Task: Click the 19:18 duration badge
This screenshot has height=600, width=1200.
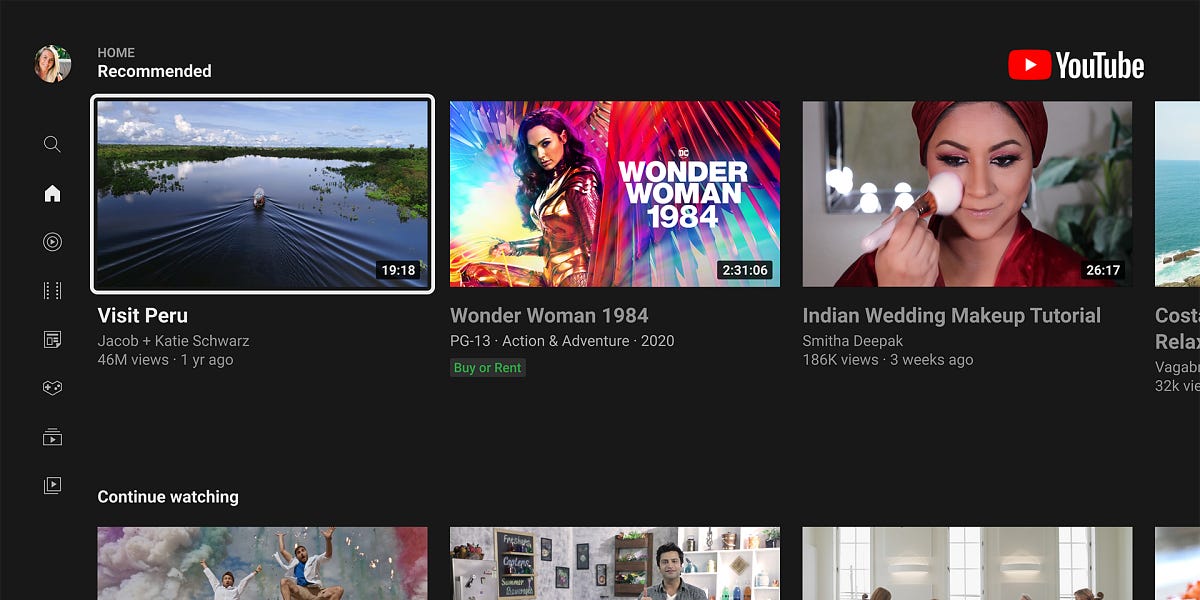Action: 398,270
